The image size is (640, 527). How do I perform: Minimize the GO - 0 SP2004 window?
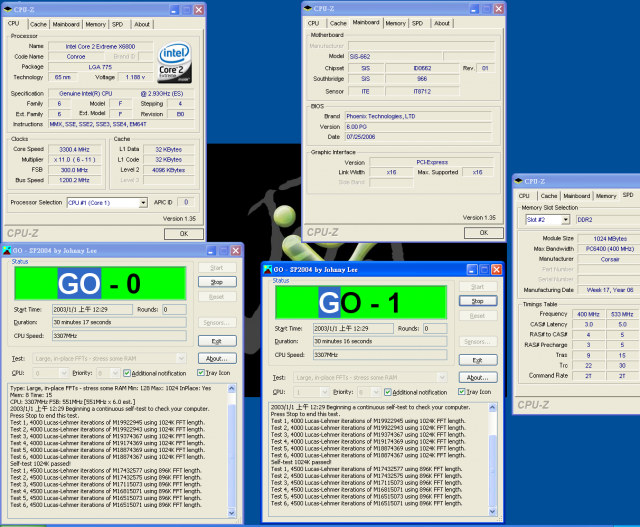pyautogui.click(x=211, y=251)
